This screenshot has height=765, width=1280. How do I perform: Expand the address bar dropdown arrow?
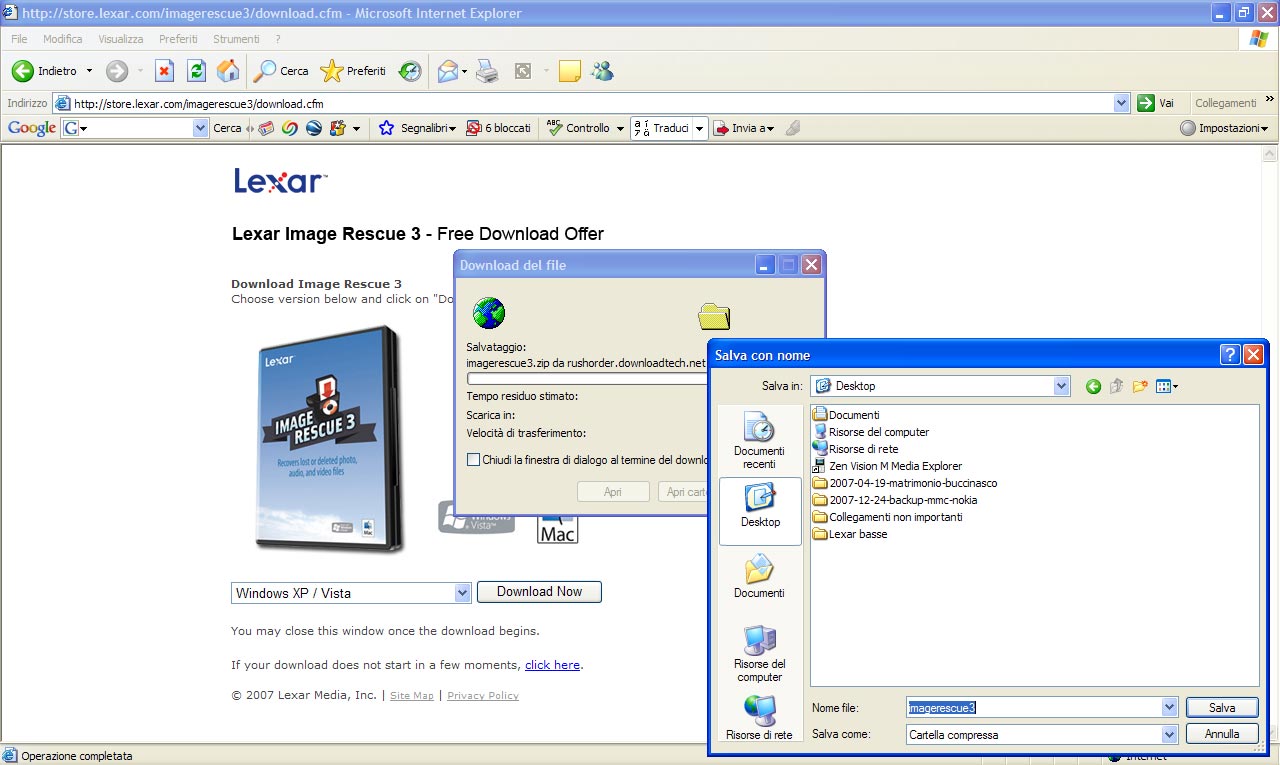coord(1121,103)
